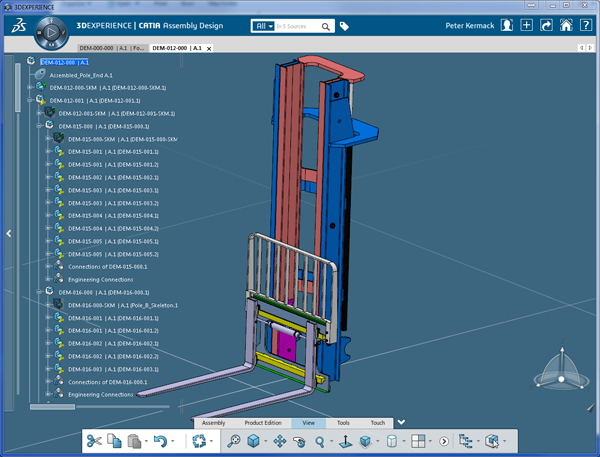Screen dimensions: 600x457
Task: Open the dropdown arrow next to Update
Action: pos(211,441)
